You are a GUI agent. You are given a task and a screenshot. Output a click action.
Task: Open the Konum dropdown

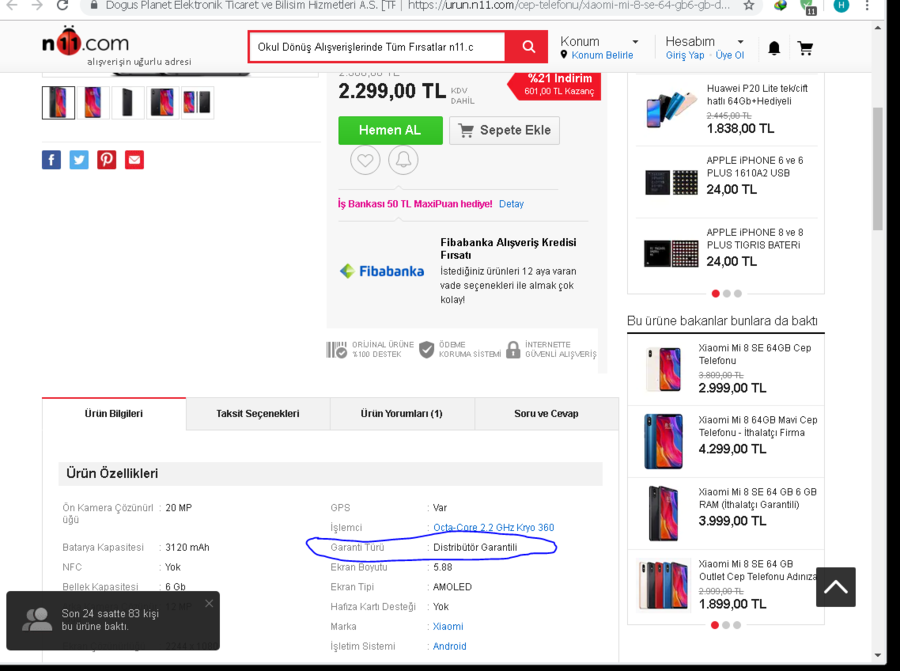599,41
